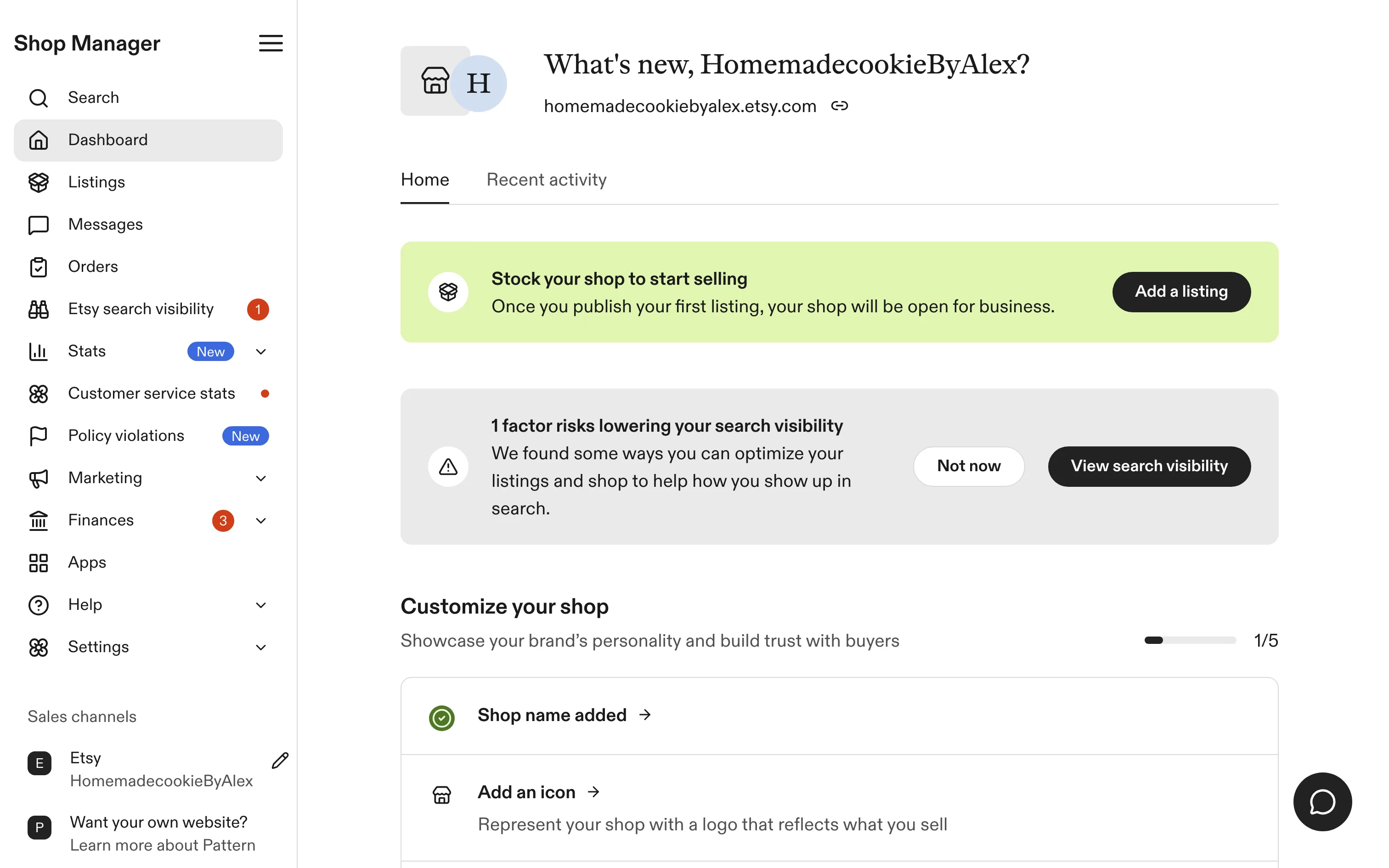Open Orders from the sidebar
This screenshot has height=868, width=1389.
click(x=148, y=267)
